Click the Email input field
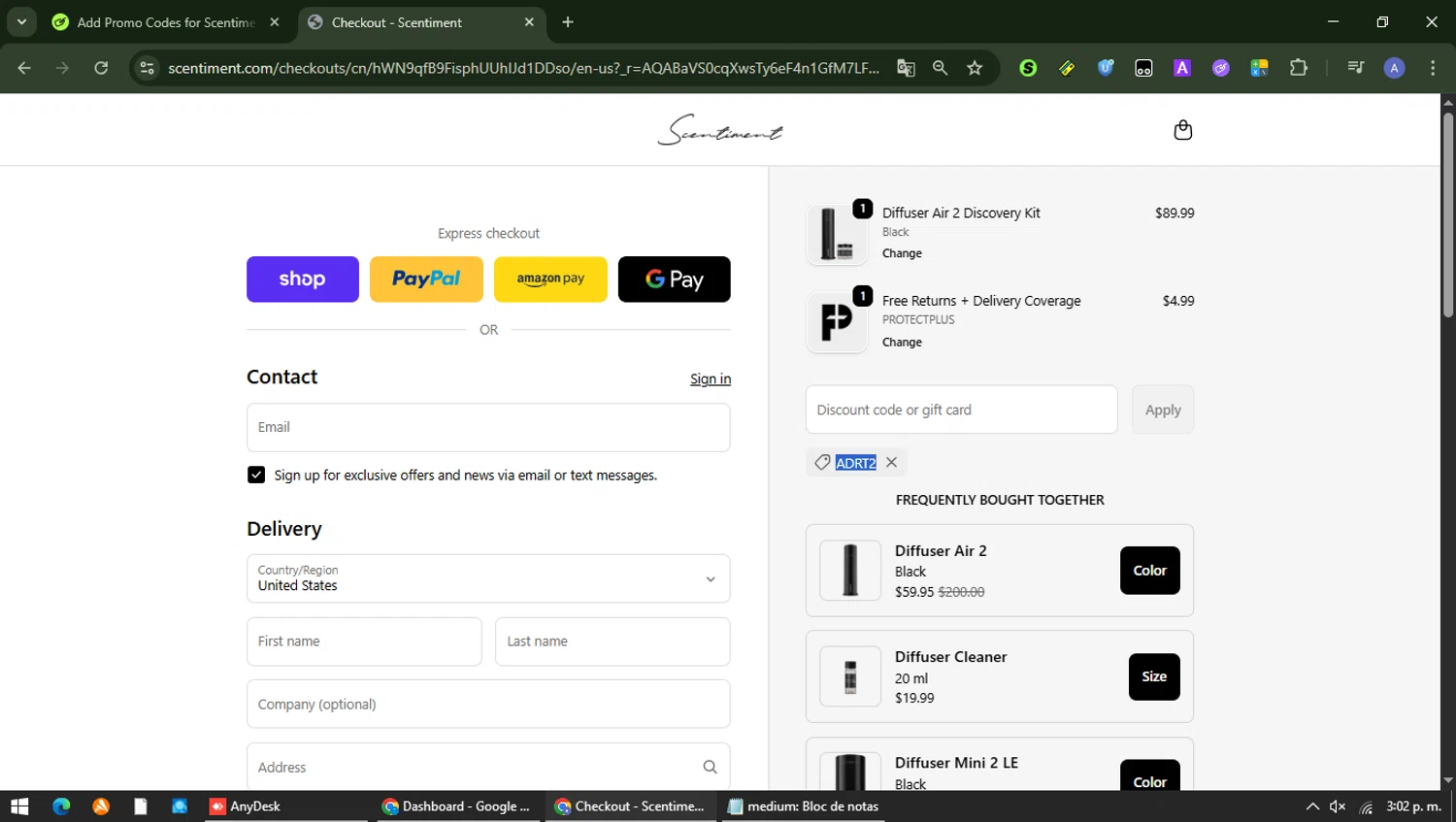Screen dimensions: 1456x822 click(488, 427)
